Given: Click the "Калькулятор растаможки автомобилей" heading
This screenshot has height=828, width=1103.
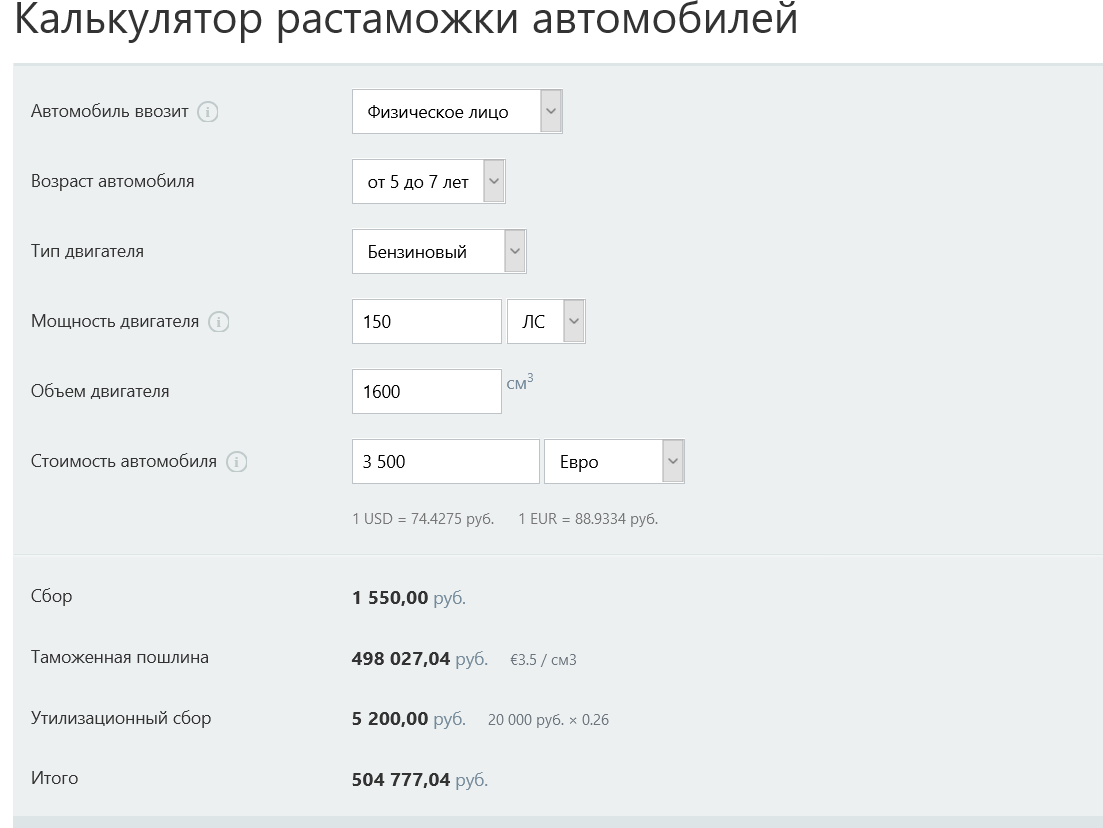Looking at the screenshot, I should (406, 20).
